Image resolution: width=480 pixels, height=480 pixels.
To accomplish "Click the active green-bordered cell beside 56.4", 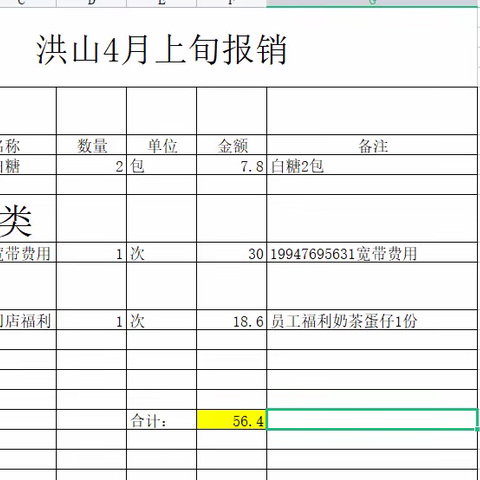I will pyautogui.click(x=372, y=419).
